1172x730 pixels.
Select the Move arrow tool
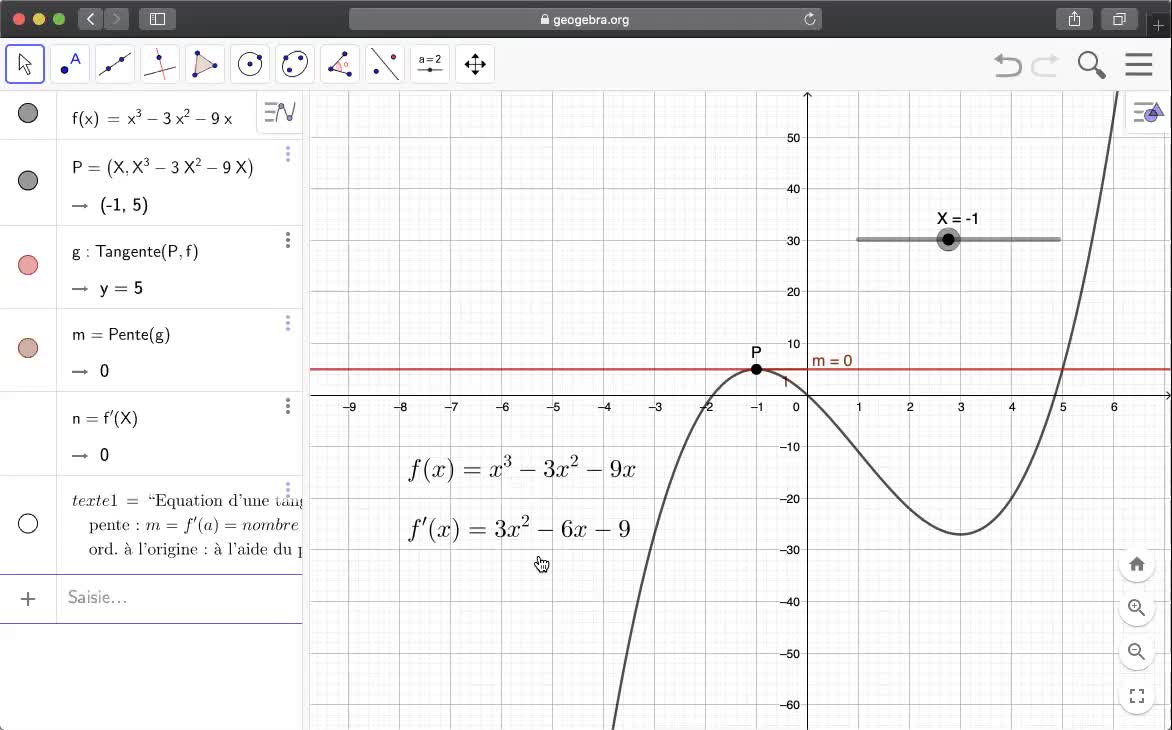point(25,65)
